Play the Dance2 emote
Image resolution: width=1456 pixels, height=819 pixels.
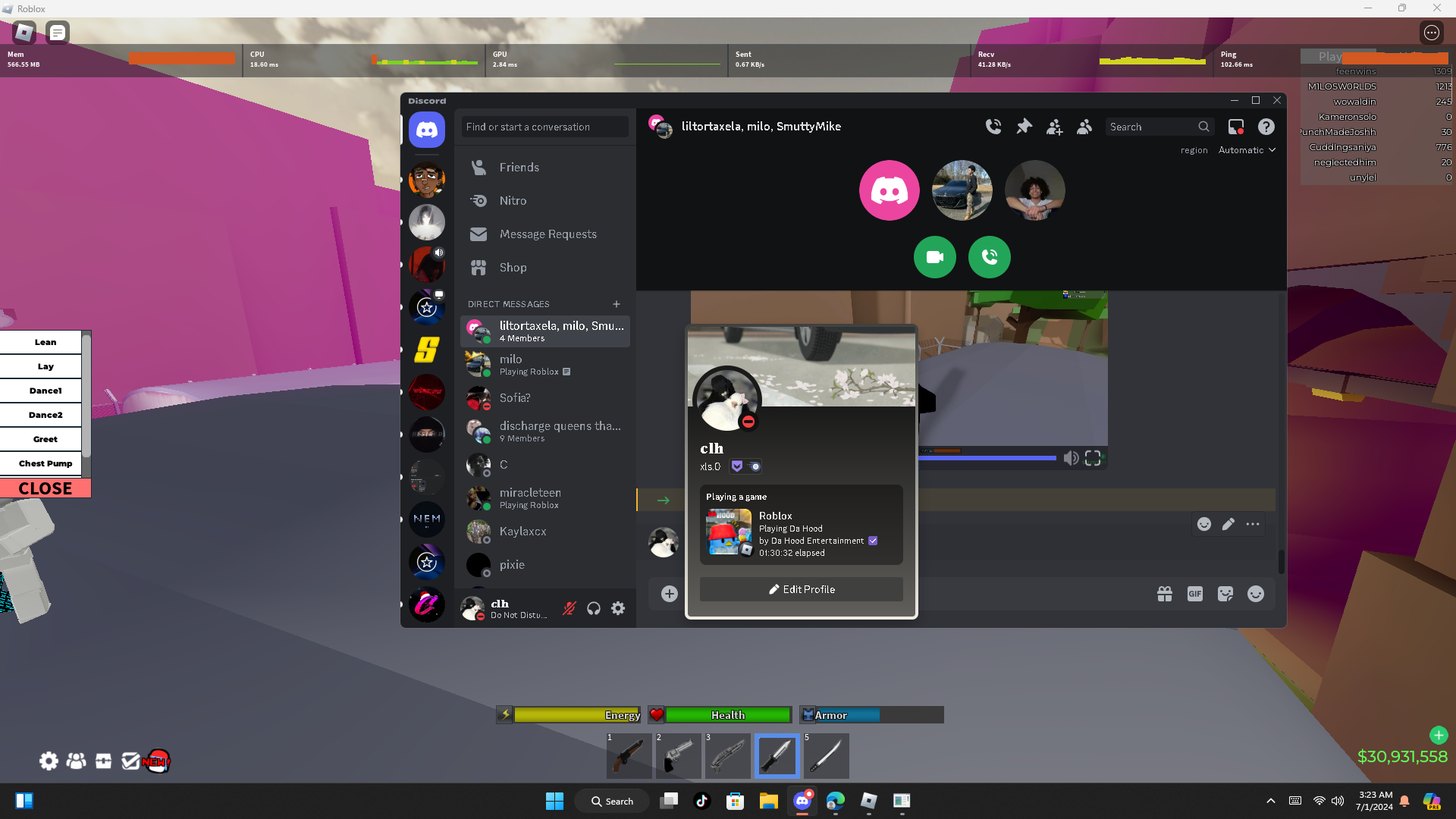45,415
